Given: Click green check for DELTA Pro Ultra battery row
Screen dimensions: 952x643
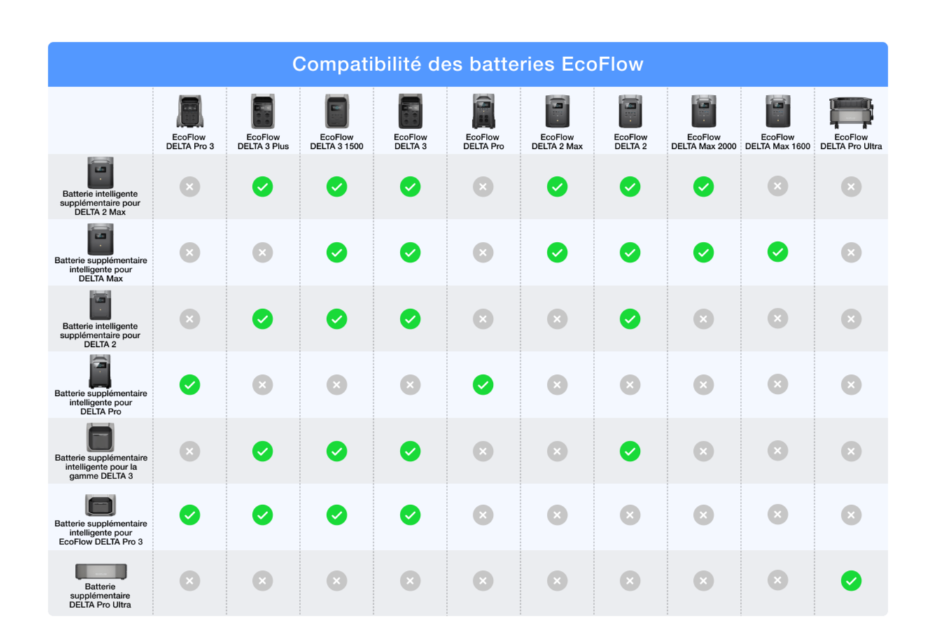Looking at the screenshot, I should point(851,580).
